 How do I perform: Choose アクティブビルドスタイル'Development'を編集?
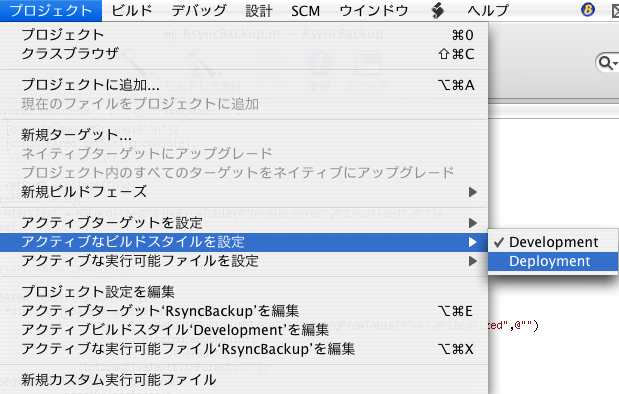click(x=244, y=330)
